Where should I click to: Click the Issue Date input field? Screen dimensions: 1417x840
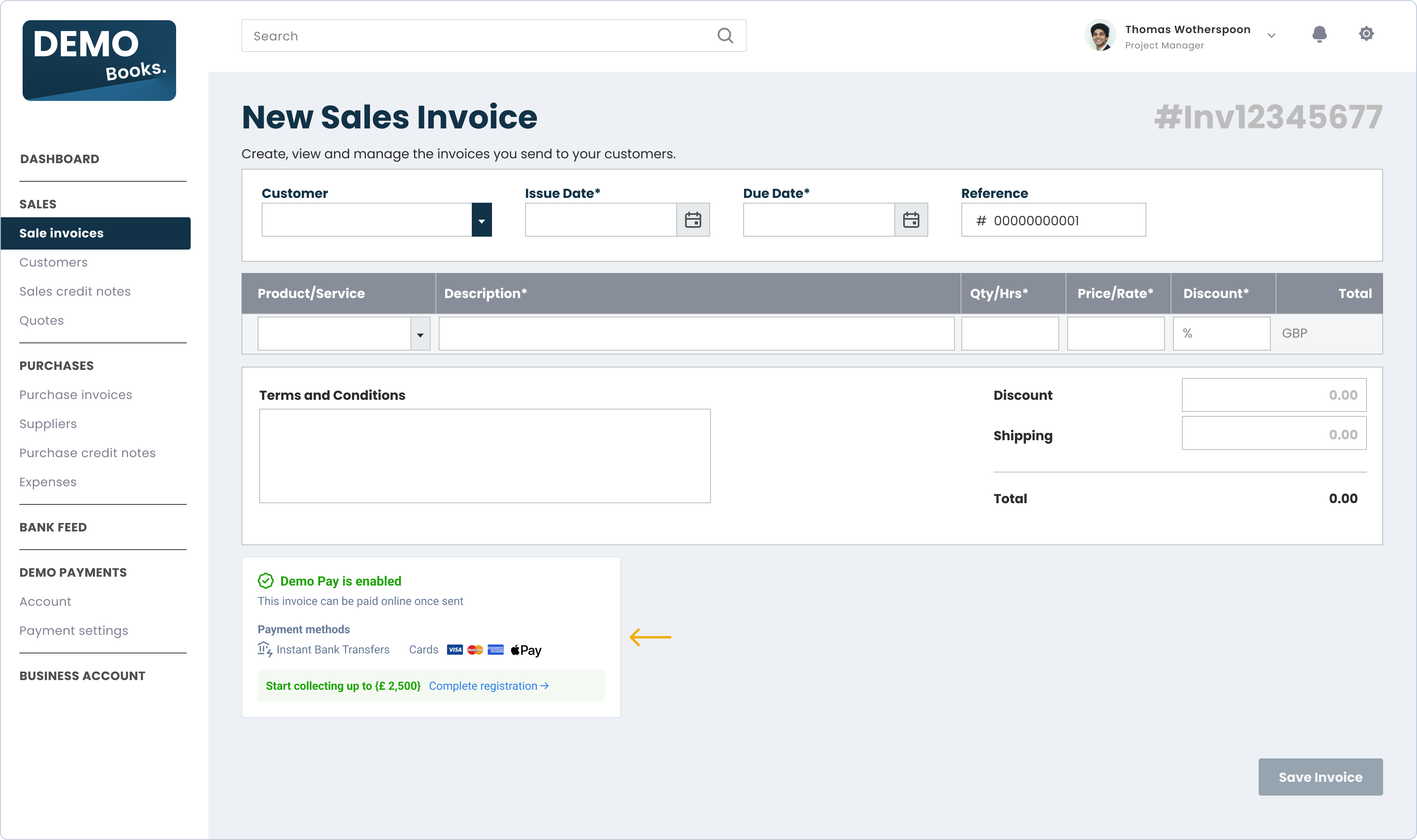[x=601, y=220]
